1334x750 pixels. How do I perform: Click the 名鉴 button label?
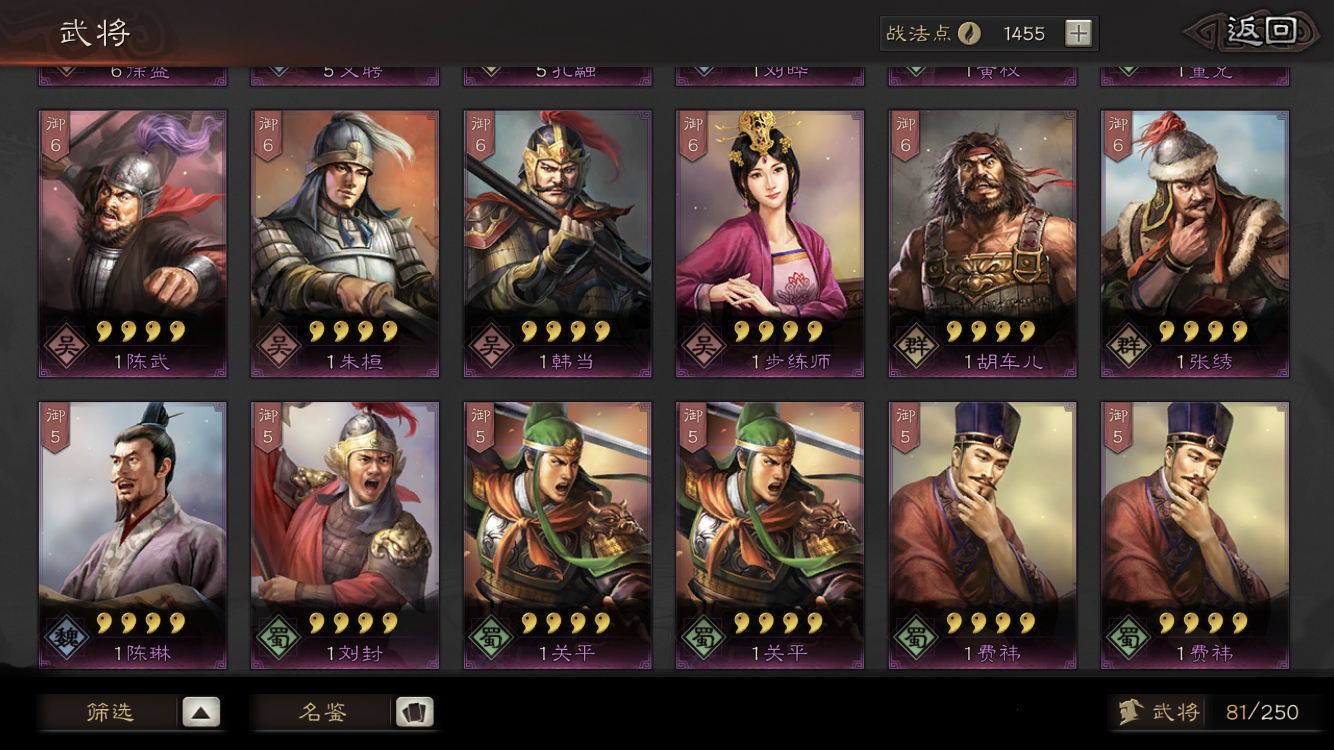pyautogui.click(x=323, y=713)
